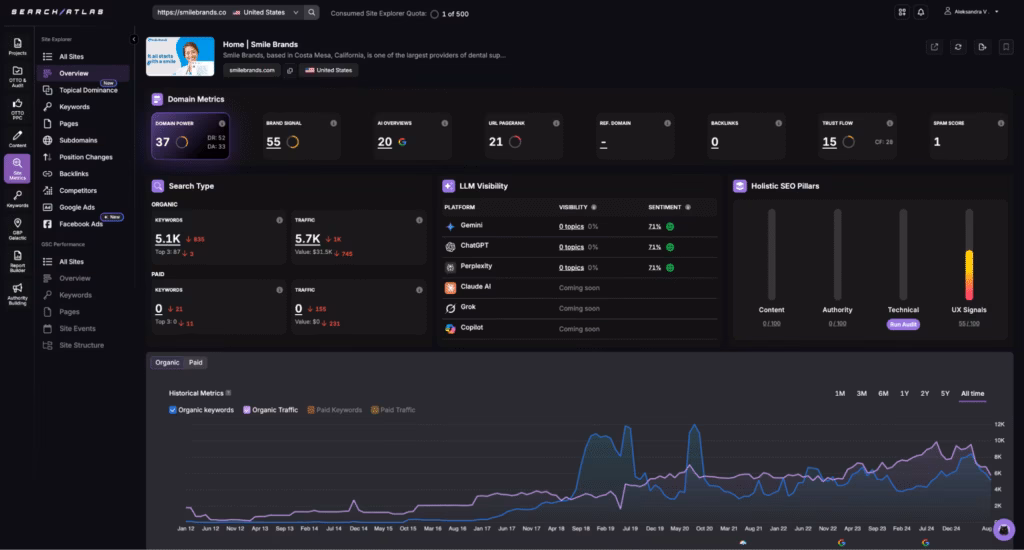This screenshot has height=550, width=1024.
Task: Enable the Paid Keywords checkbox
Action: (x=311, y=410)
